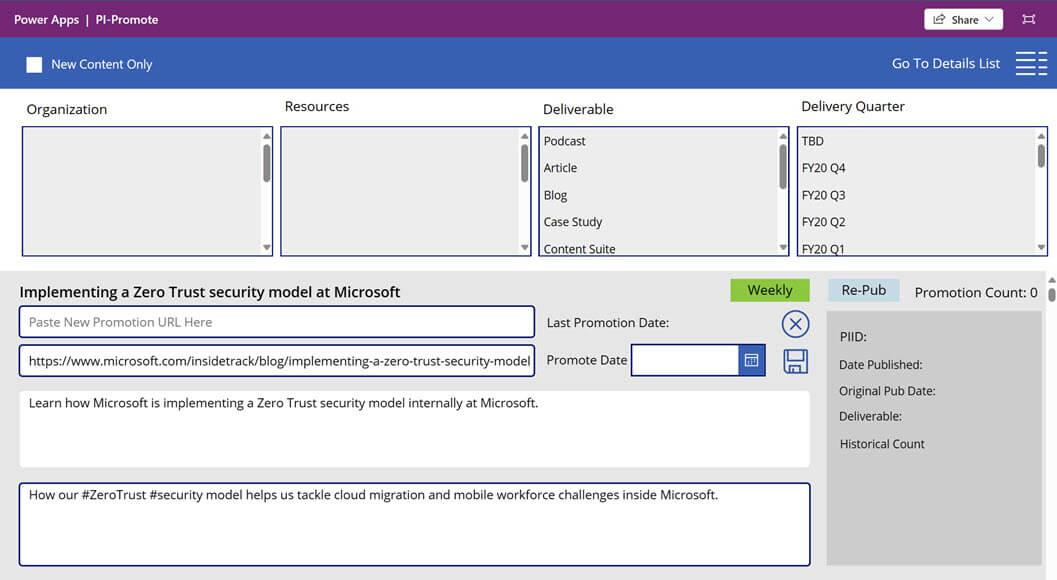Viewport: 1057px width, 580px height.
Task: Click the insidetrack blog URL field
Action: [x=277, y=361]
